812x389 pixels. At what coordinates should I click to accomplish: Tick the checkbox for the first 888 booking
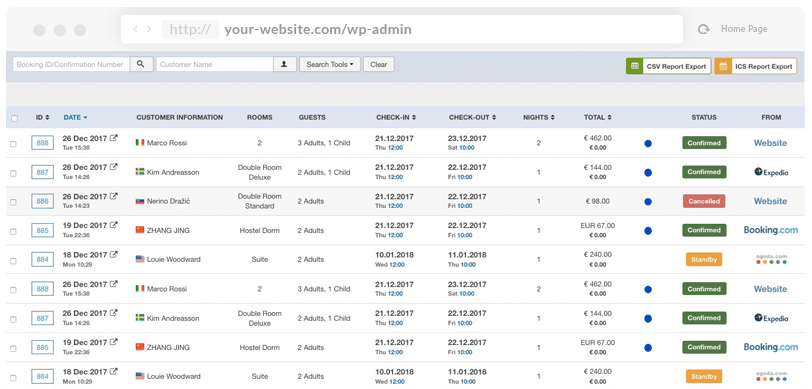13,144
